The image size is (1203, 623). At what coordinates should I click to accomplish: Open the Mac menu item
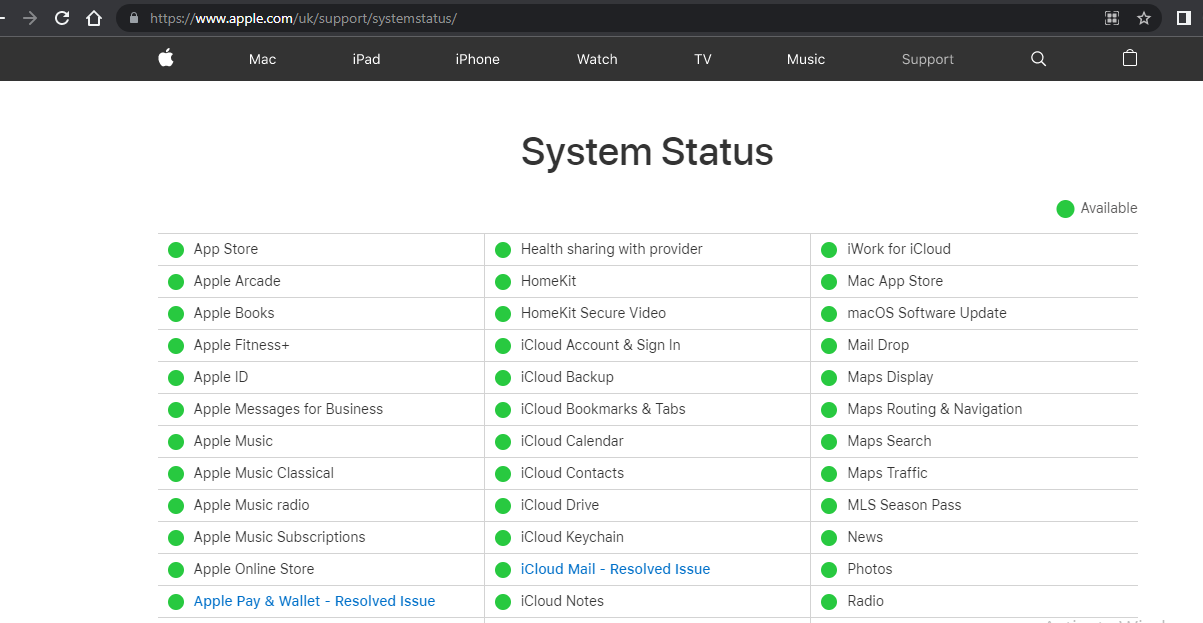tap(262, 59)
